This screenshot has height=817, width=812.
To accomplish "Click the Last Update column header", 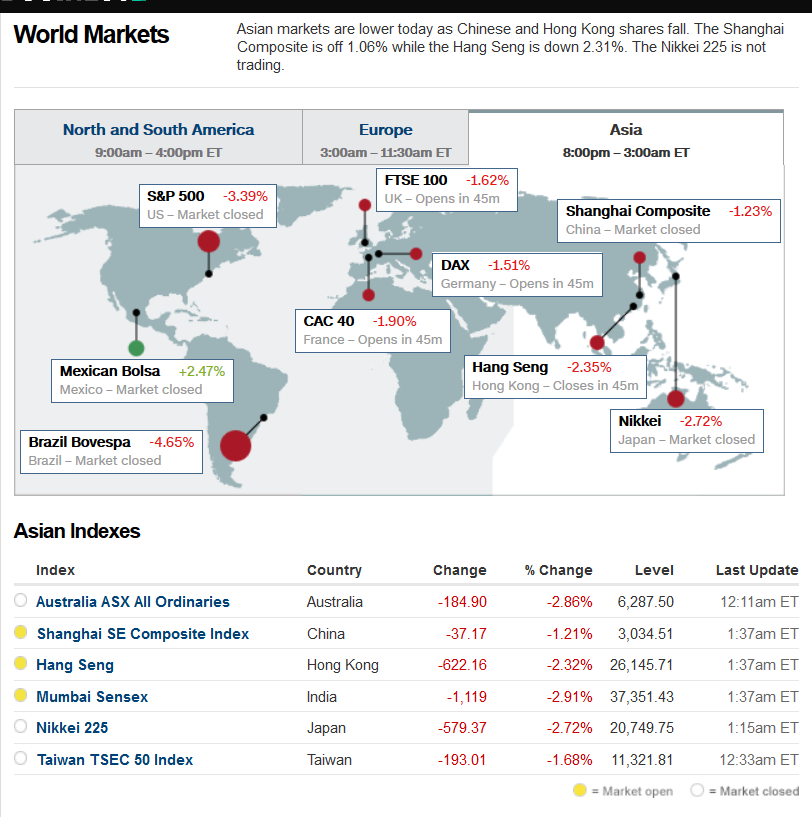I will [757, 570].
